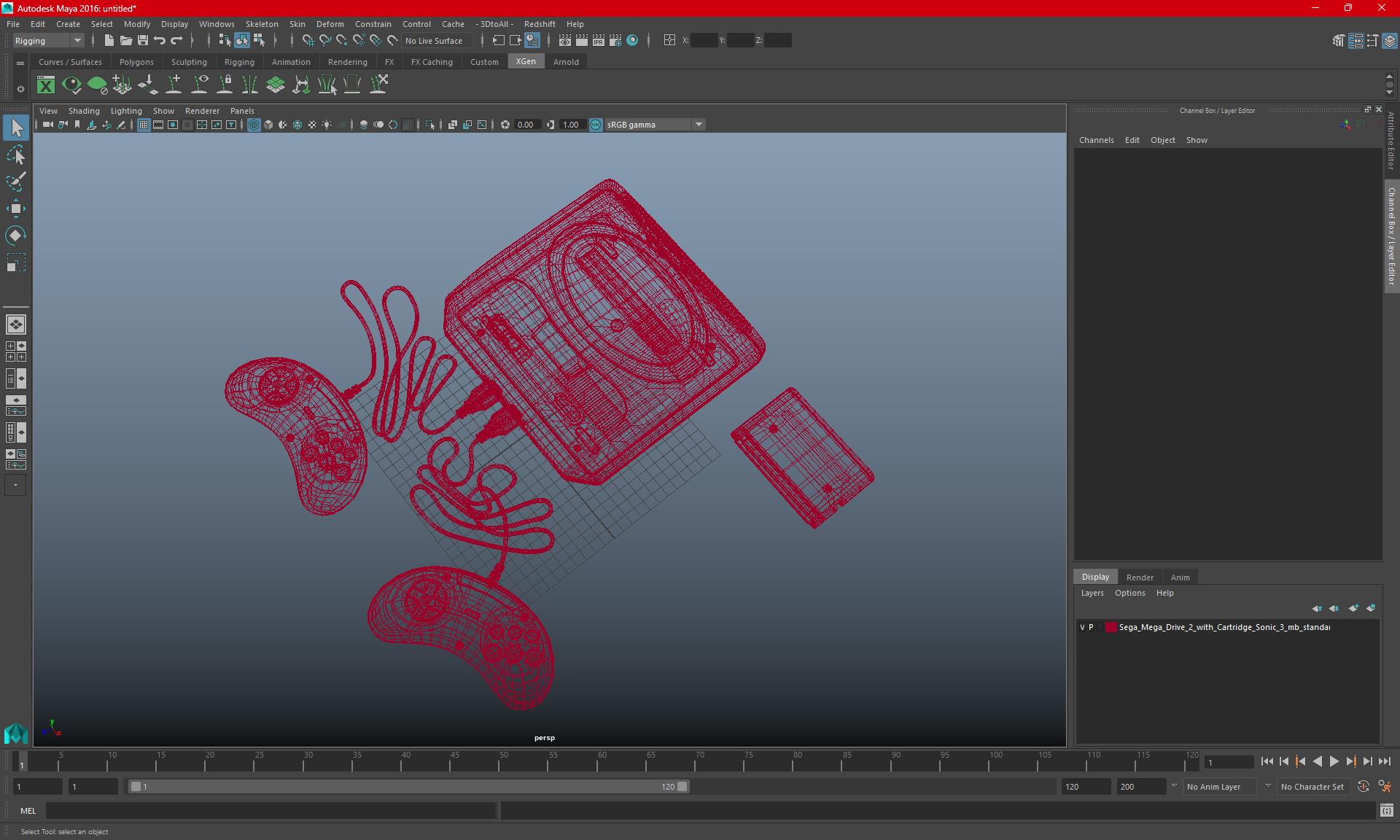Click the range slider start handle

click(135, 787)
